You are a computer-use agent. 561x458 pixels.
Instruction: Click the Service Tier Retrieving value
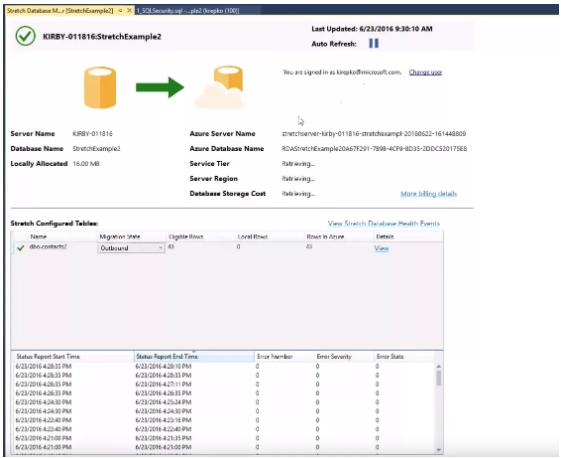pos(298,164)
